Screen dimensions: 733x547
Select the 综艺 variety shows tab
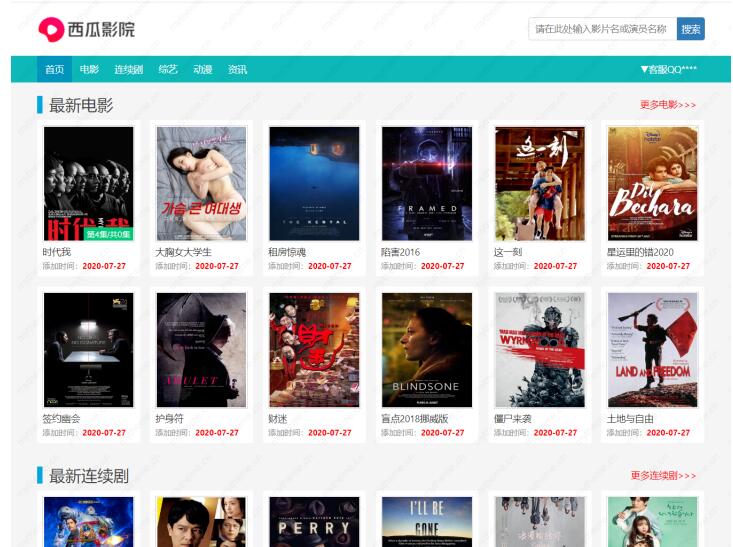pyautogui.click(x=168, y=70)
